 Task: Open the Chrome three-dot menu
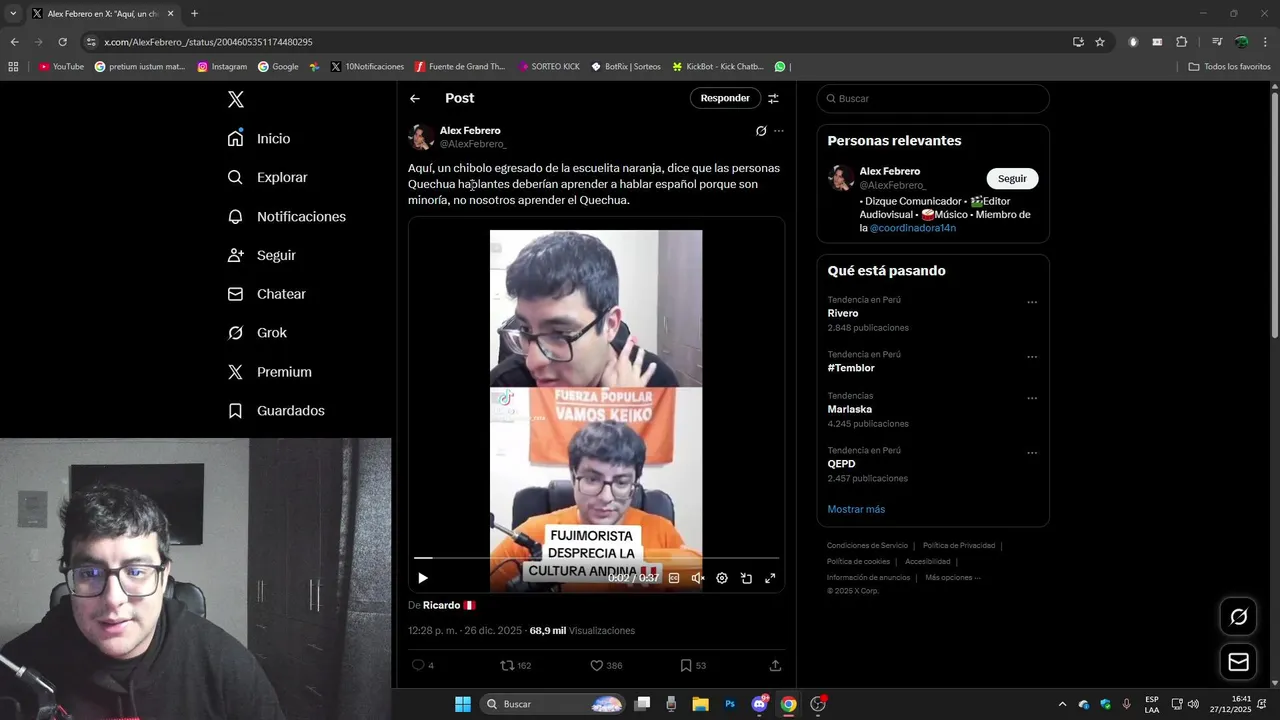tap(1265, 42)
